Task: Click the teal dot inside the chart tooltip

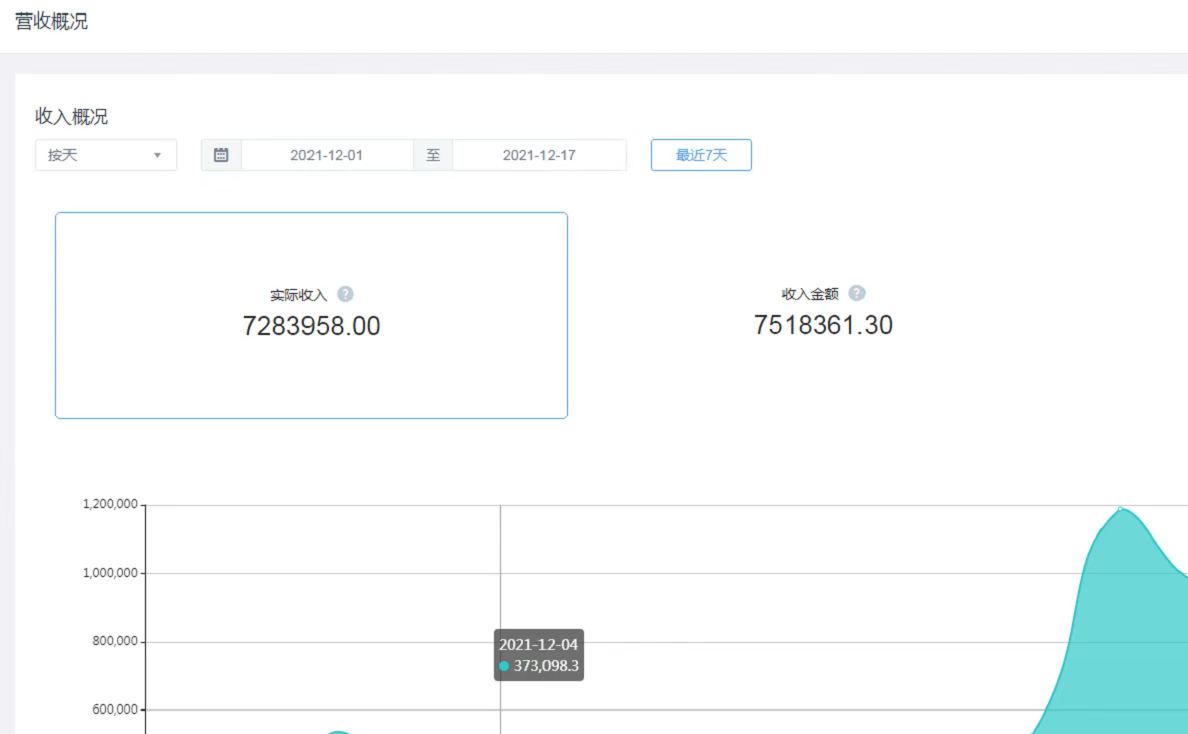Action: [504, 666]
